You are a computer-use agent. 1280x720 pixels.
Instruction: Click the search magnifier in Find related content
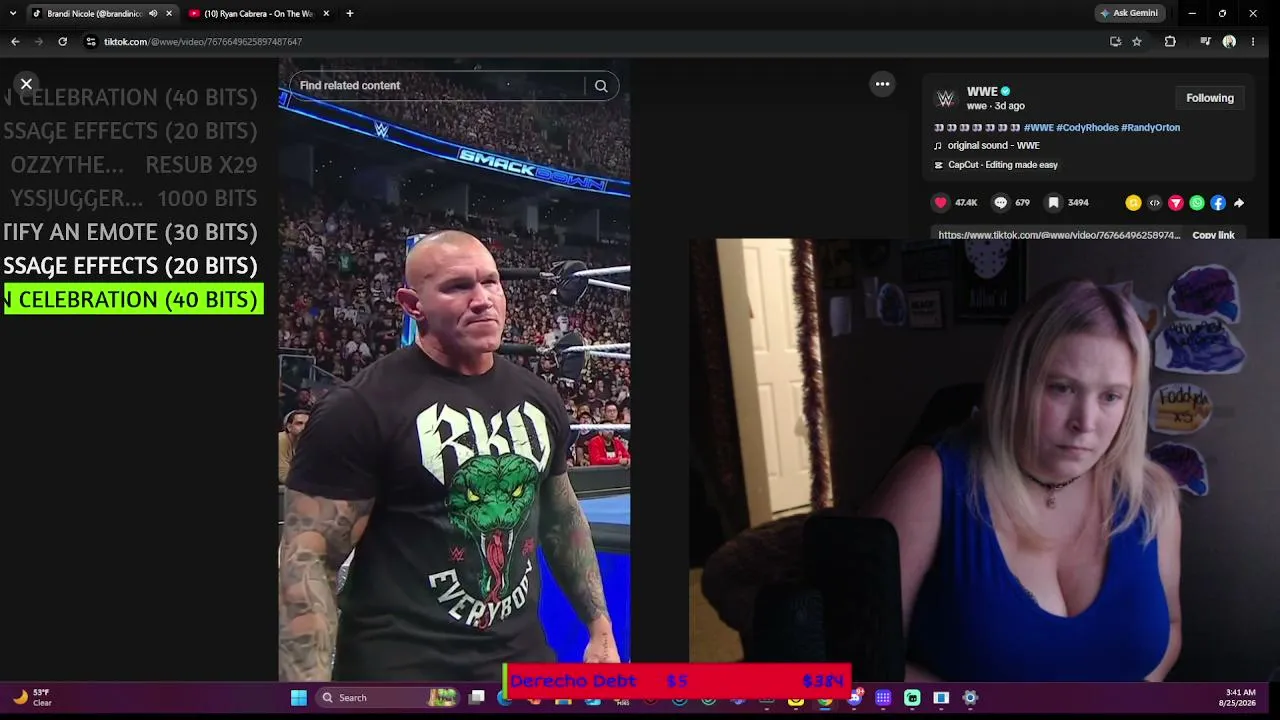pyautogui.click(x=601, y=86)
